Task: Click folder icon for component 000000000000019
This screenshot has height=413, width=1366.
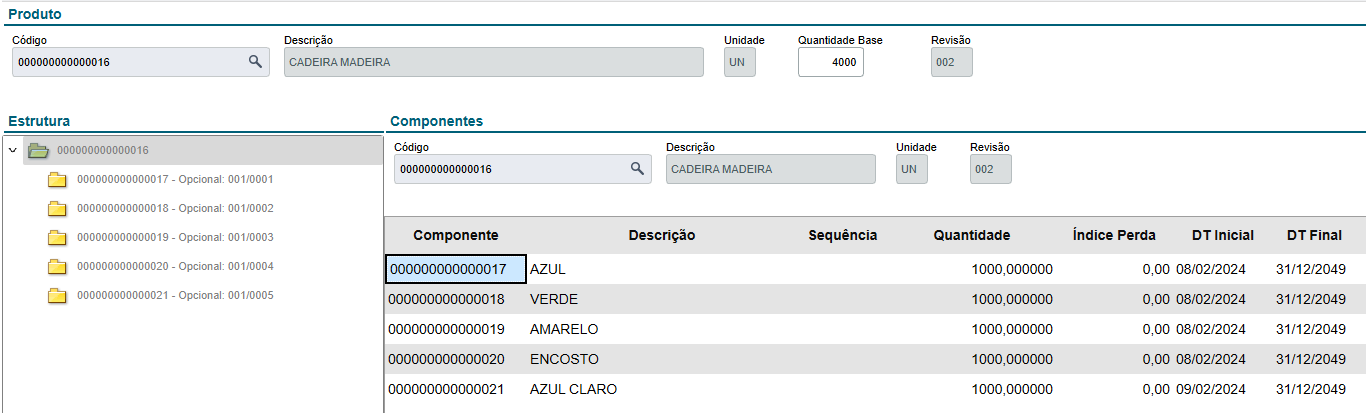Action: [57, 238]
